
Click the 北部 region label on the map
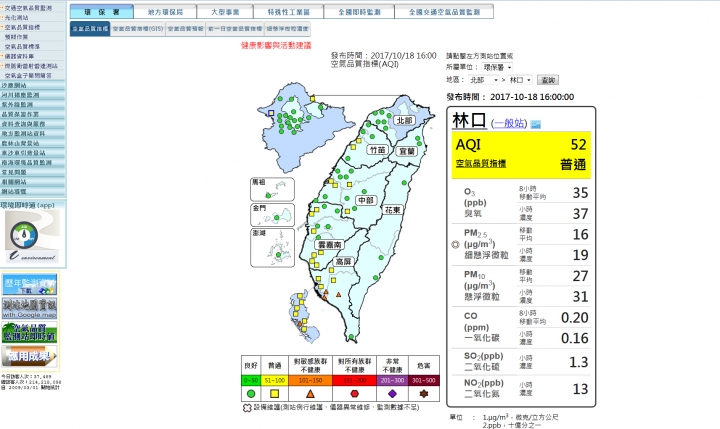click(x=405, y=120)
